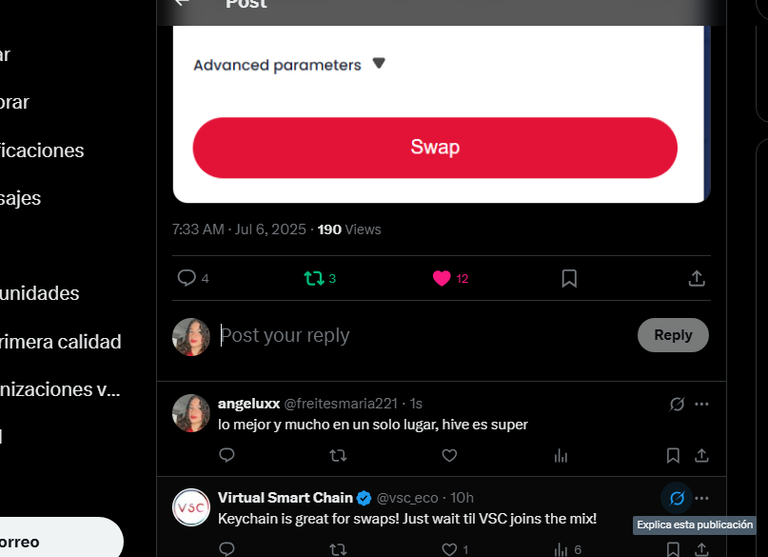Focus the Post your reply field
The image size is (768, 557).
click(424, 336)
